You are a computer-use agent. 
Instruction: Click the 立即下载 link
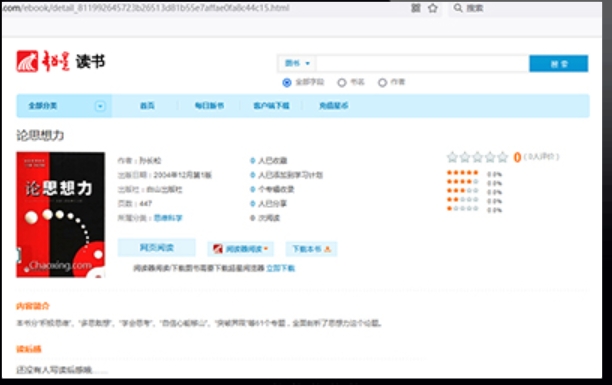[x=281, y=268]
